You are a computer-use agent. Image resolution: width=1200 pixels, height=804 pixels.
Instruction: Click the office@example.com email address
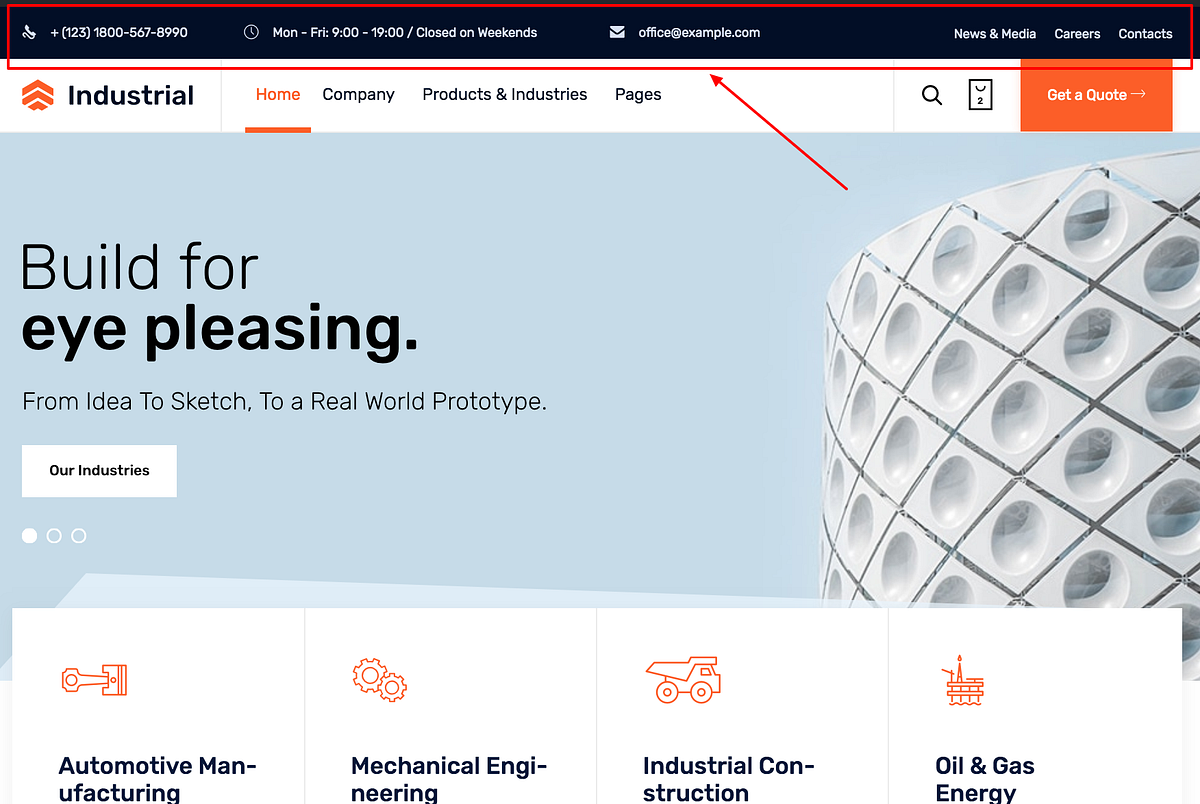(699, 32)
